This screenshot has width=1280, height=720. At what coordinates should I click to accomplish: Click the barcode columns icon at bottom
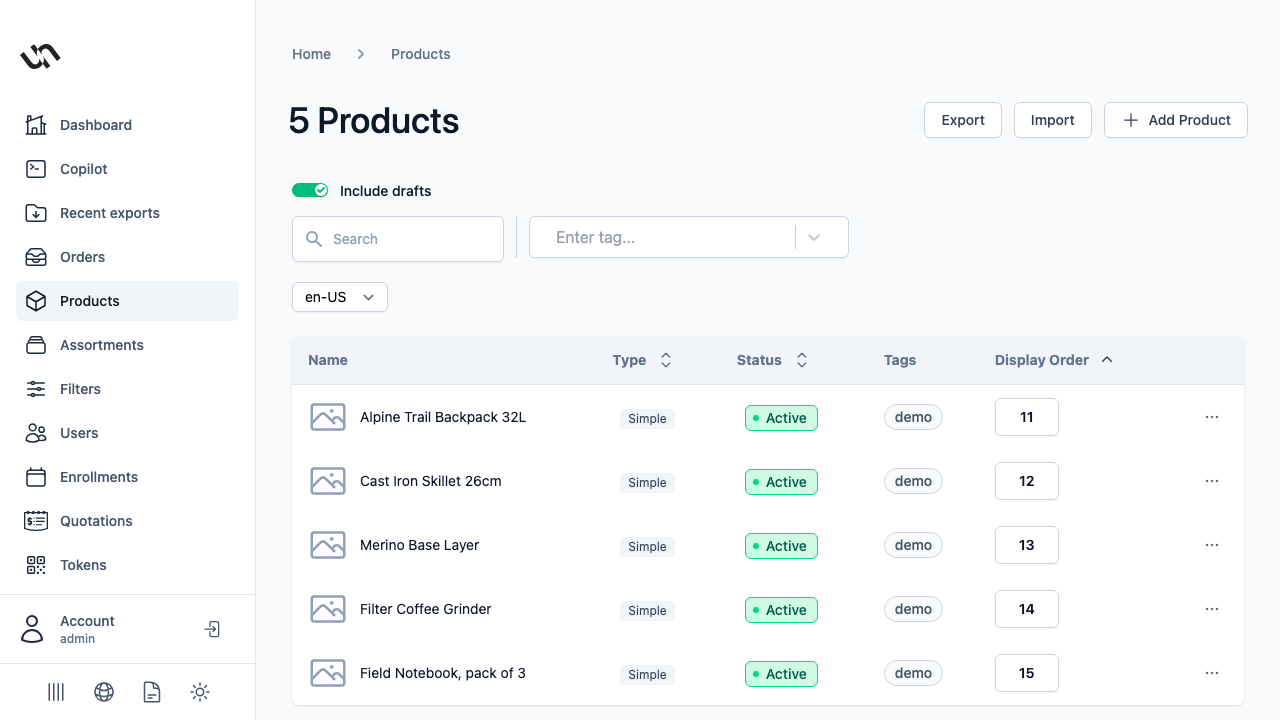56,692
